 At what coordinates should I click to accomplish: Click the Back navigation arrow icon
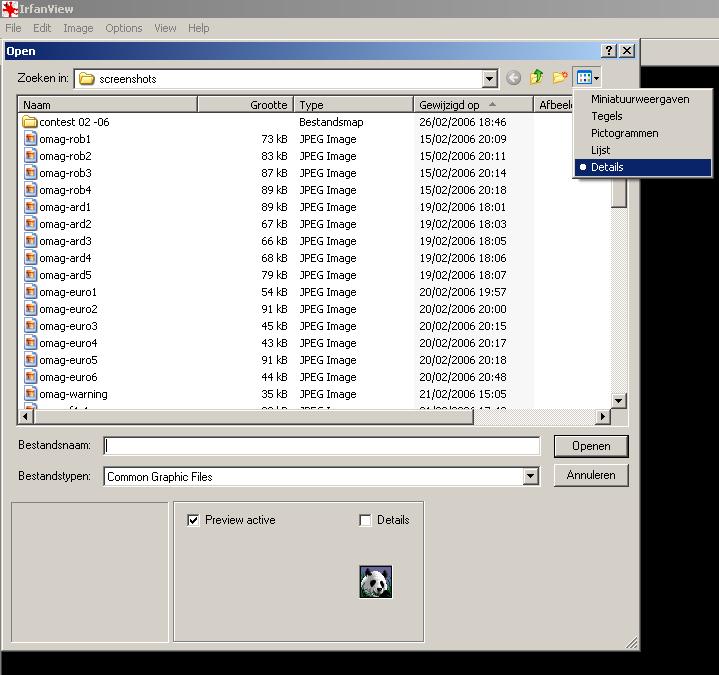(513, 78)
